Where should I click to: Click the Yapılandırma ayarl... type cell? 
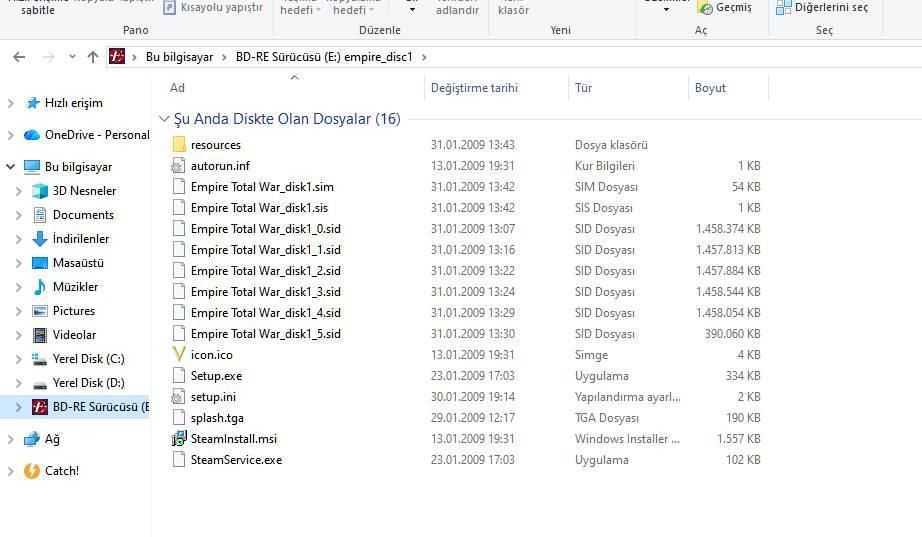[627, 397]
